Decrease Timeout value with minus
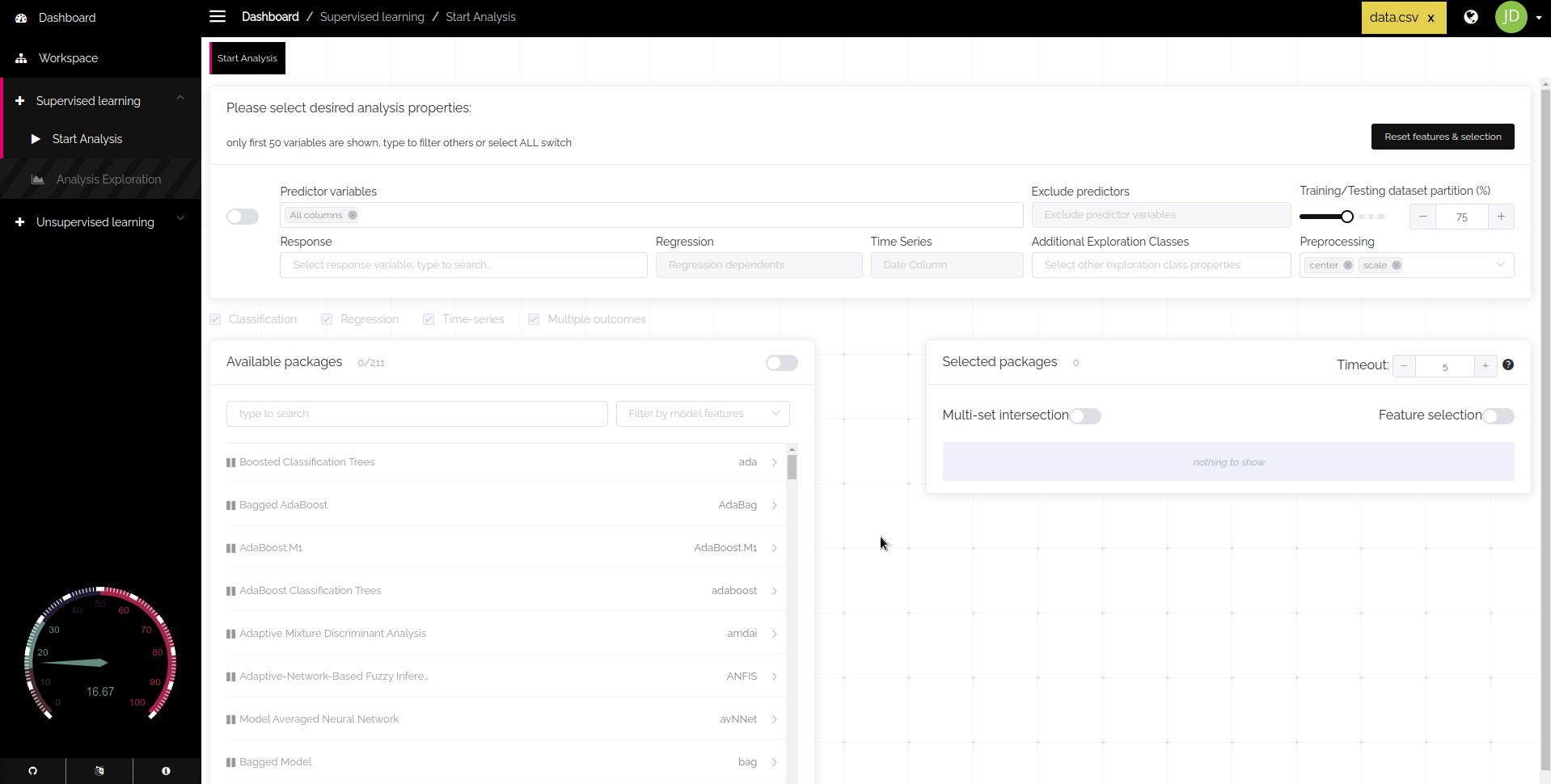The width and height of the screenshot is (1551, 784). [1404, 366]
